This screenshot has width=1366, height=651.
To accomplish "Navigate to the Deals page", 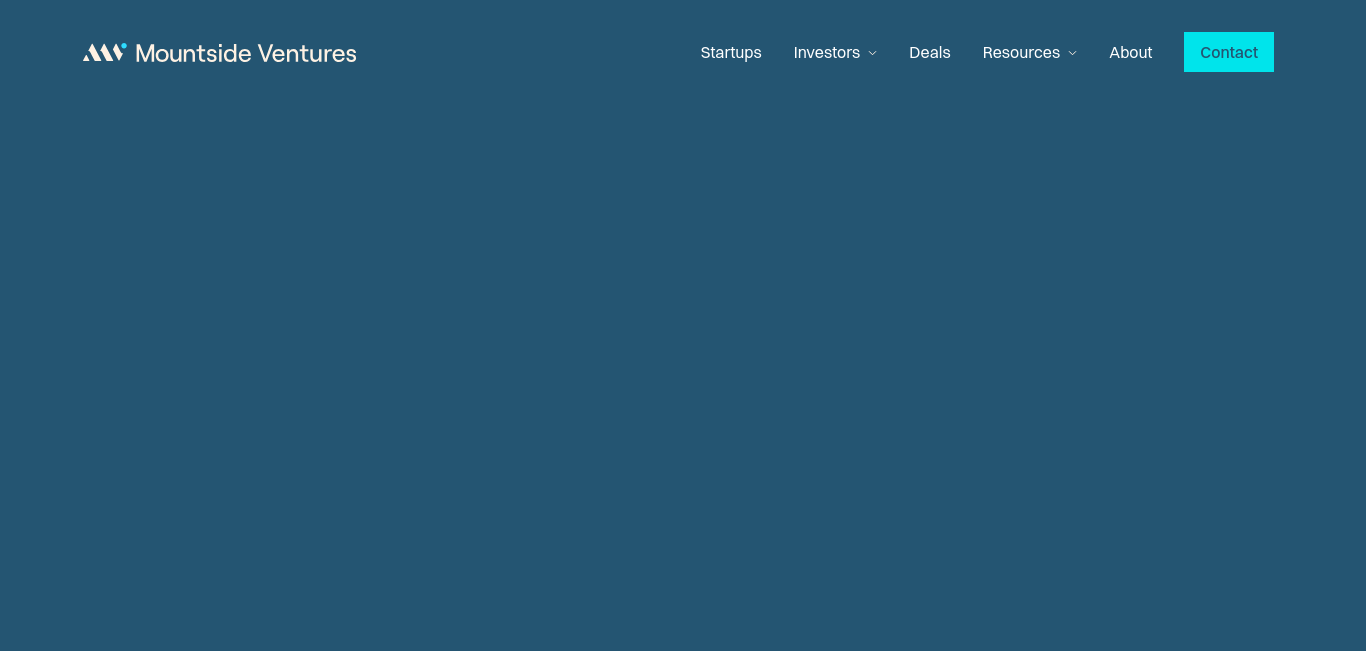I will pyautogui.click(x=930, y=52).
